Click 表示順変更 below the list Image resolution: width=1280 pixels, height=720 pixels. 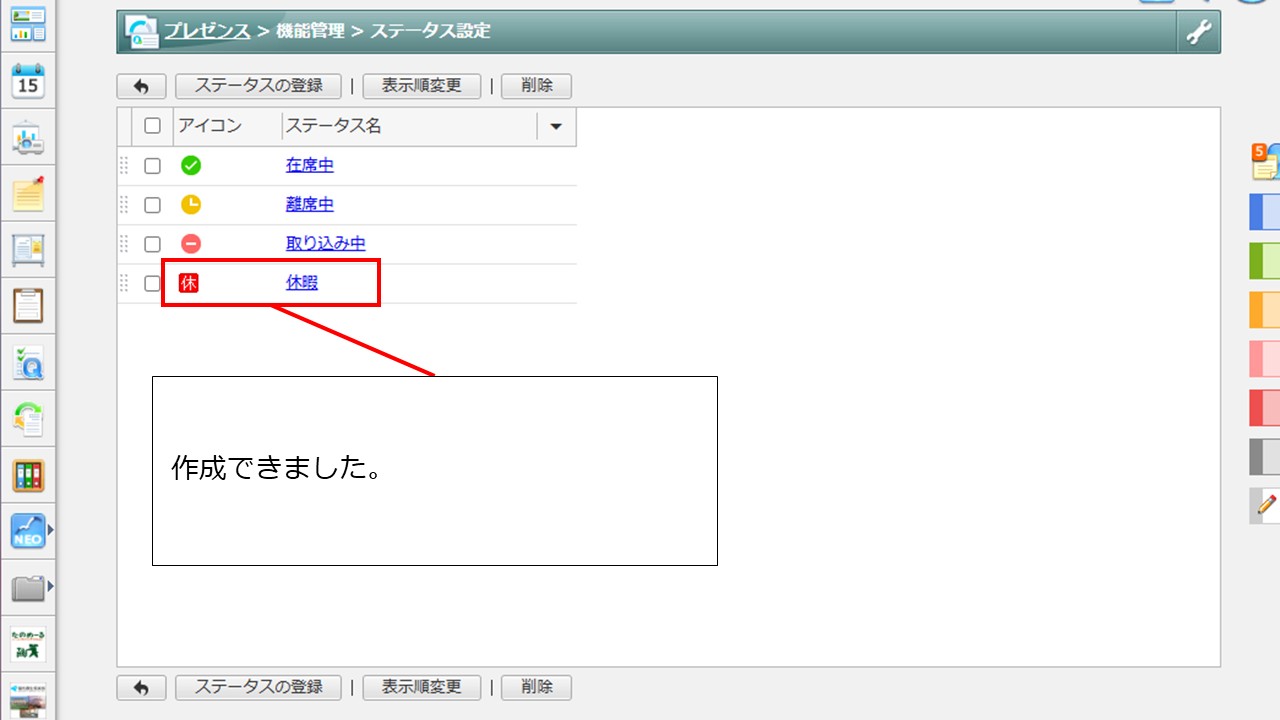pyautogui.click(x=421, y=688)
